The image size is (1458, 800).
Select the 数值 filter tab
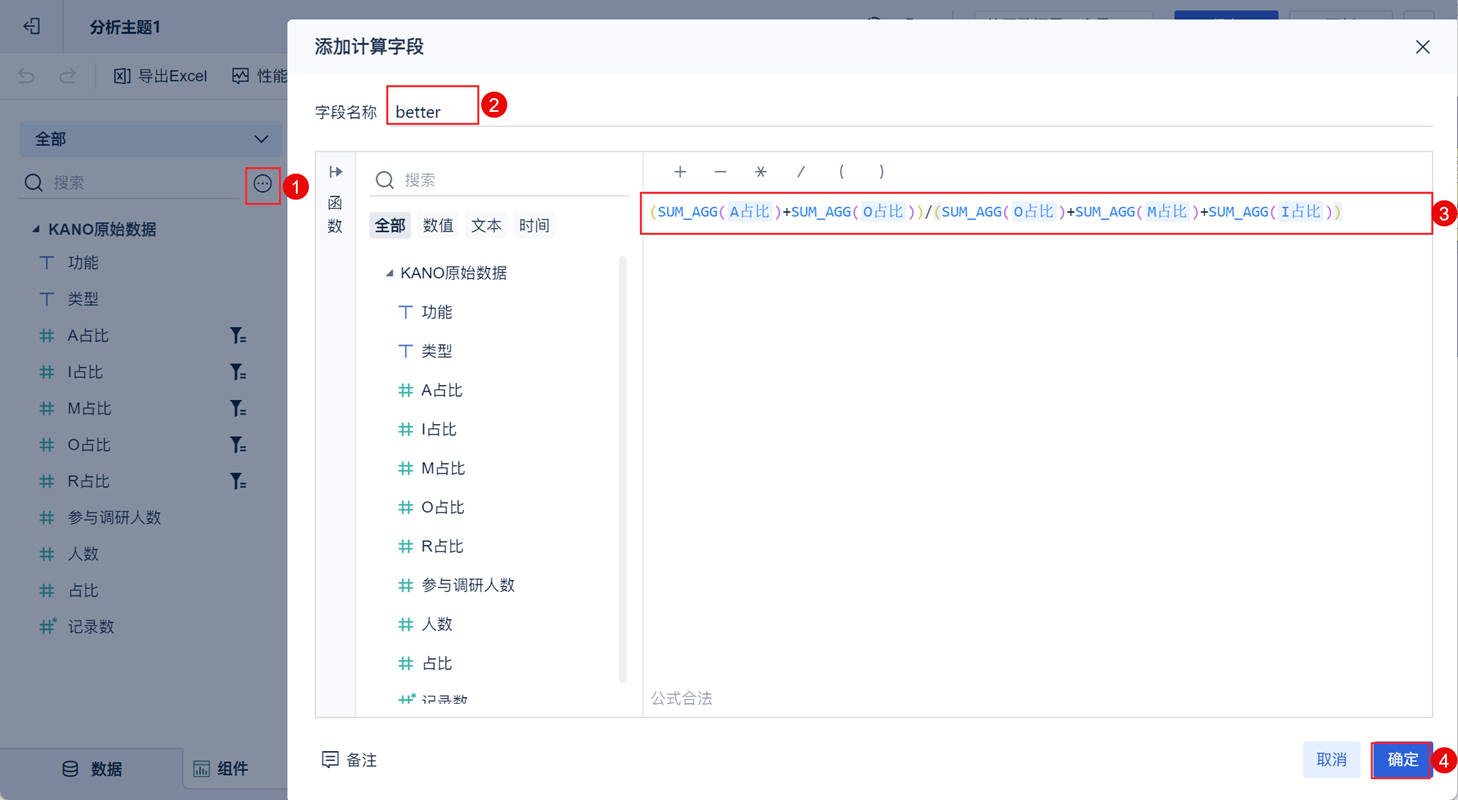[x=438, y=226]
